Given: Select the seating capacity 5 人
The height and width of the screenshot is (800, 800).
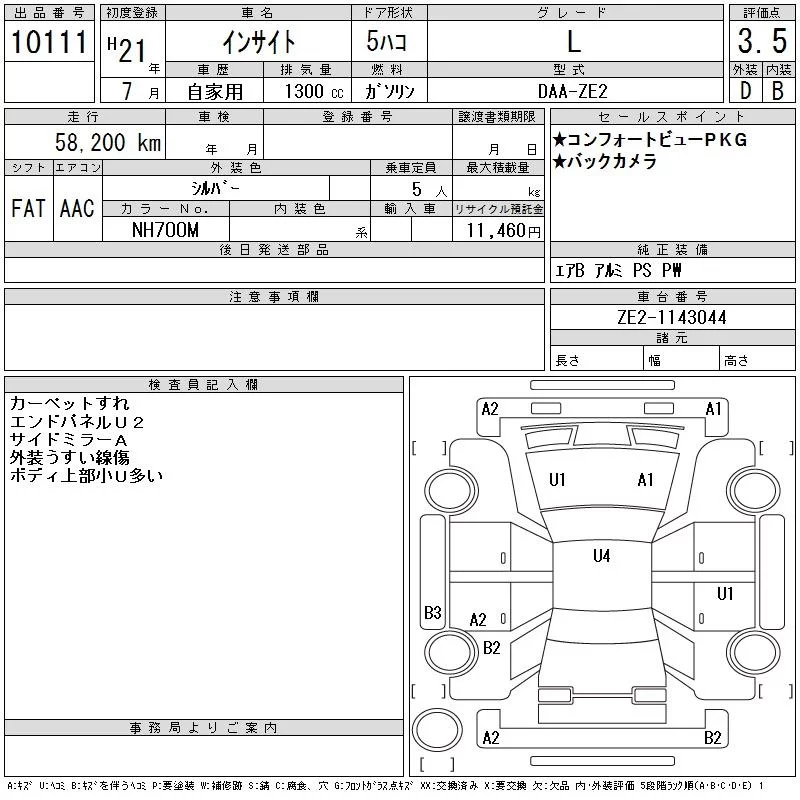Looking at the screenshot, I should coord(429,190).
